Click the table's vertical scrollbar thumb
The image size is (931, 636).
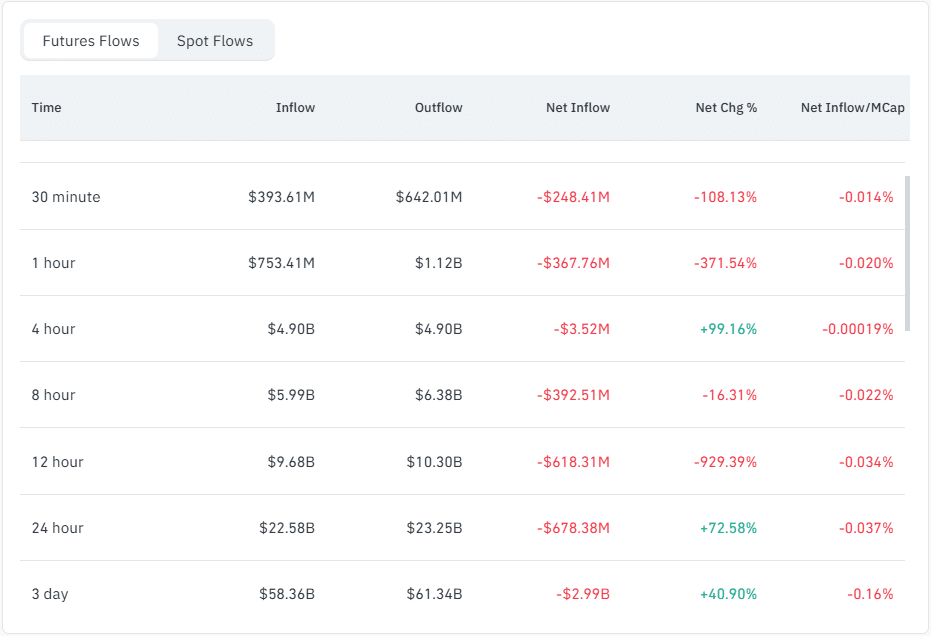(907, 253)
